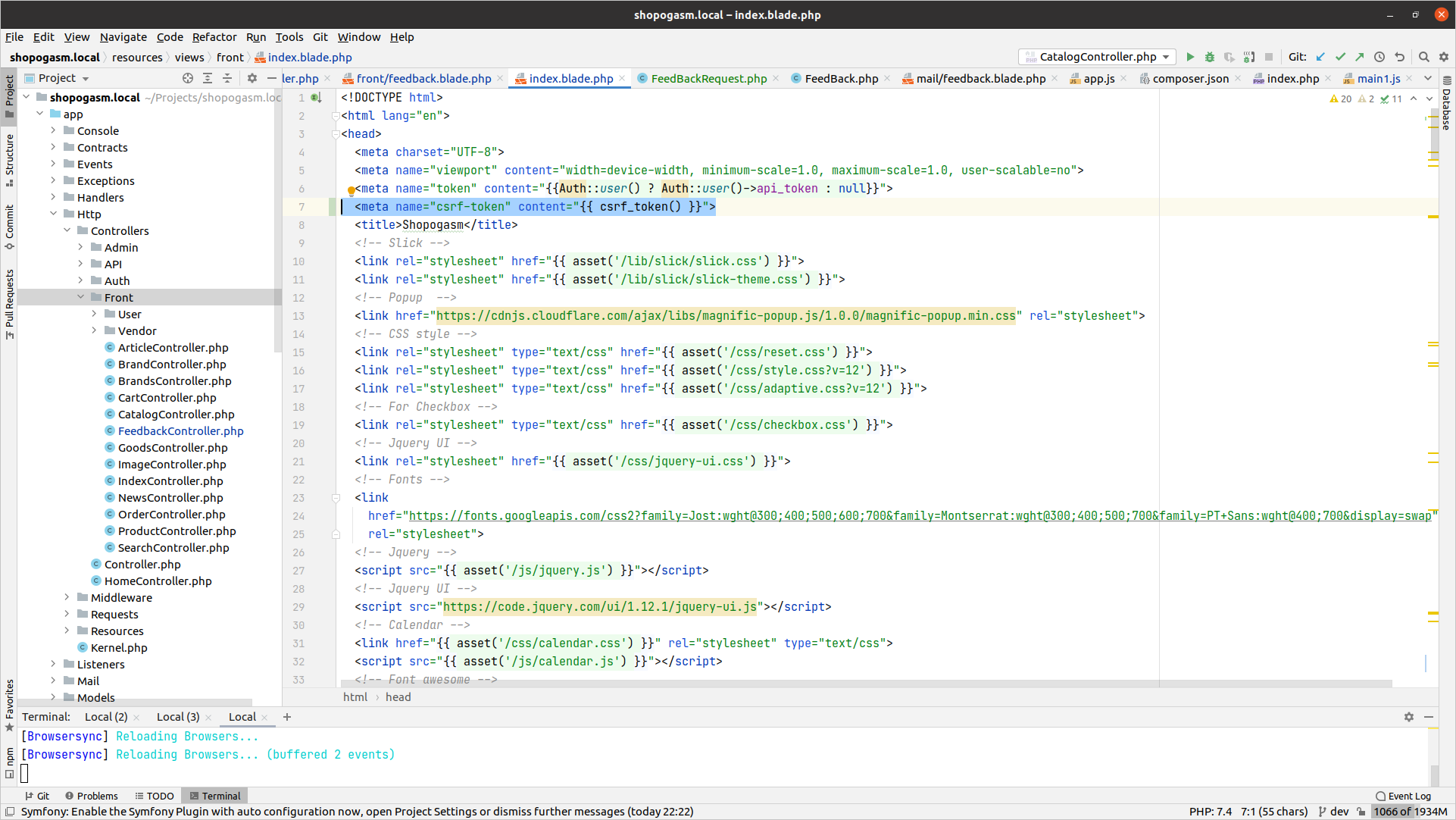1456x820 pixels.
Task: Open FeedbackController.php in project tree
Action: (180, 430)
